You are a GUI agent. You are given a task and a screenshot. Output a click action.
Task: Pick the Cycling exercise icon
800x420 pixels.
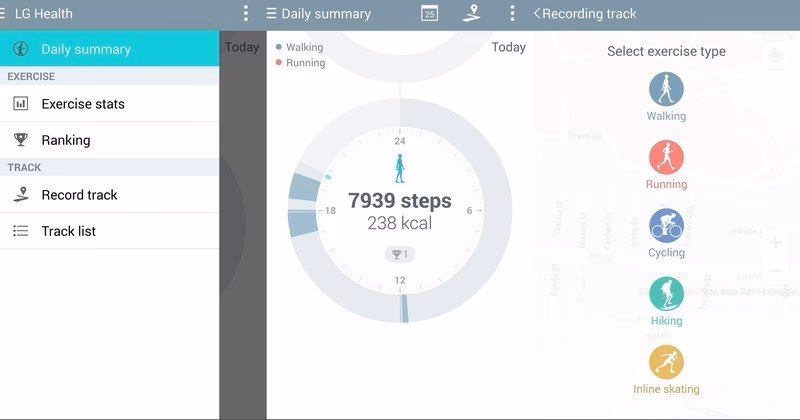[666, 225]
